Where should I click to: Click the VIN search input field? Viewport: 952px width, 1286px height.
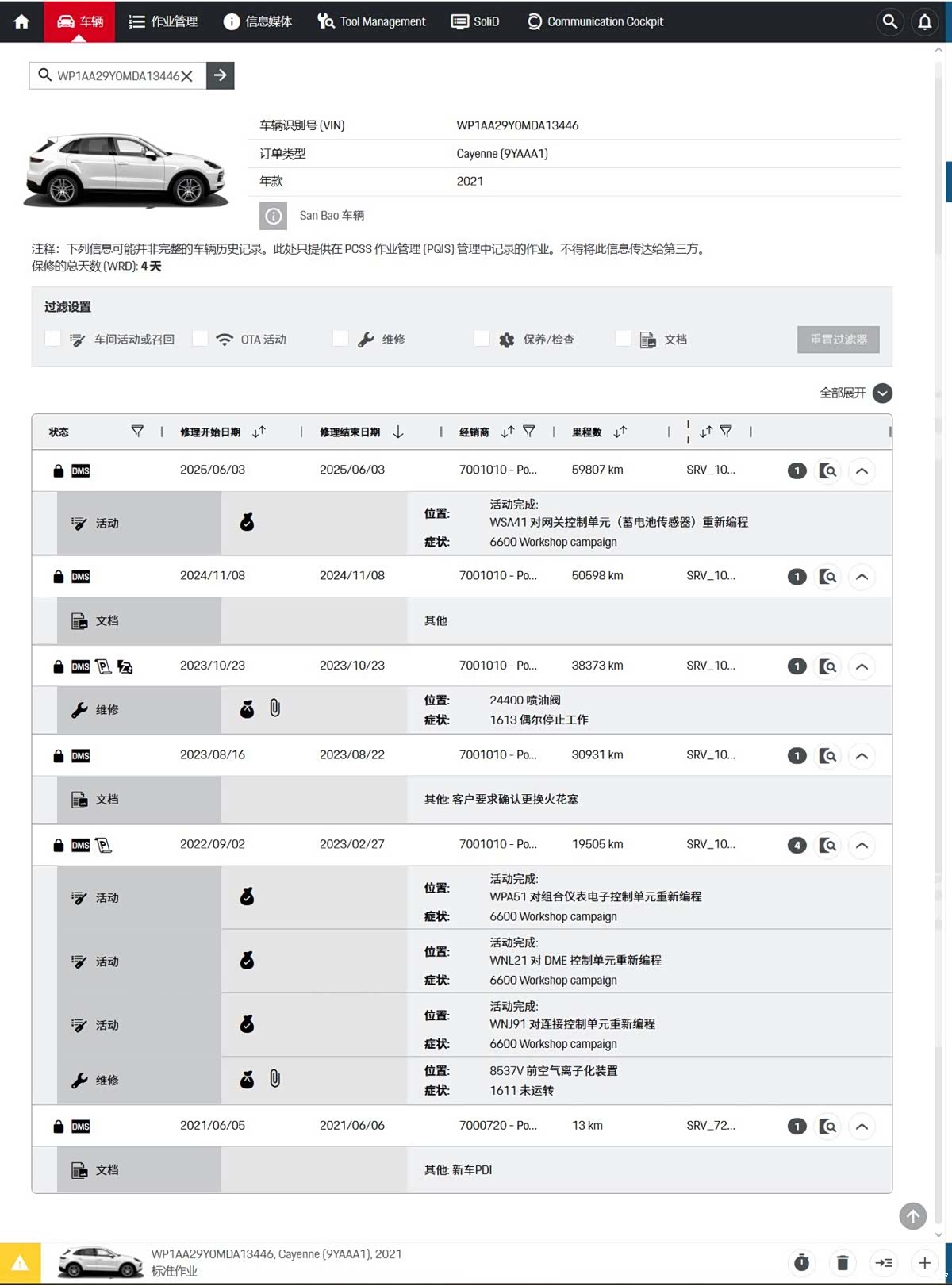pos(117,76)
